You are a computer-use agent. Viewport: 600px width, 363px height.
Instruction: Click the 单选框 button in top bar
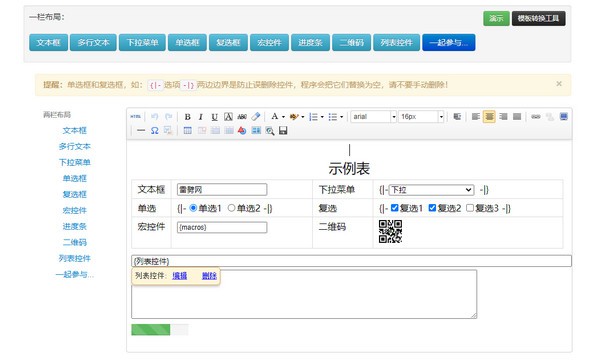pyautogui.click(x=187, y=42)
